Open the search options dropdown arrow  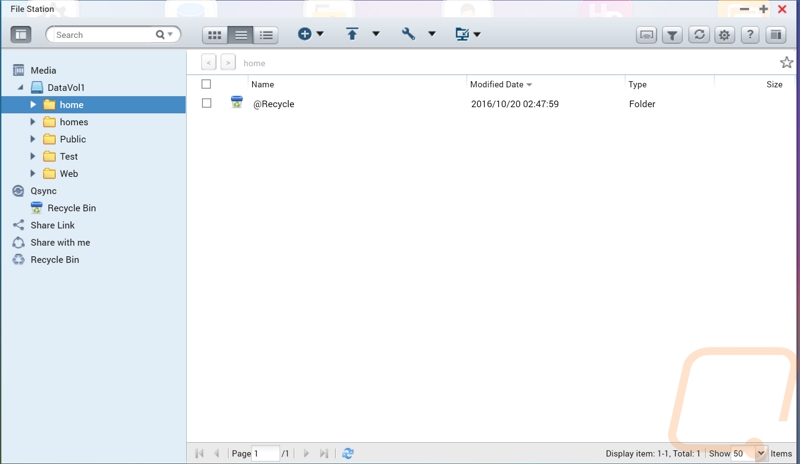click(170, 35)
